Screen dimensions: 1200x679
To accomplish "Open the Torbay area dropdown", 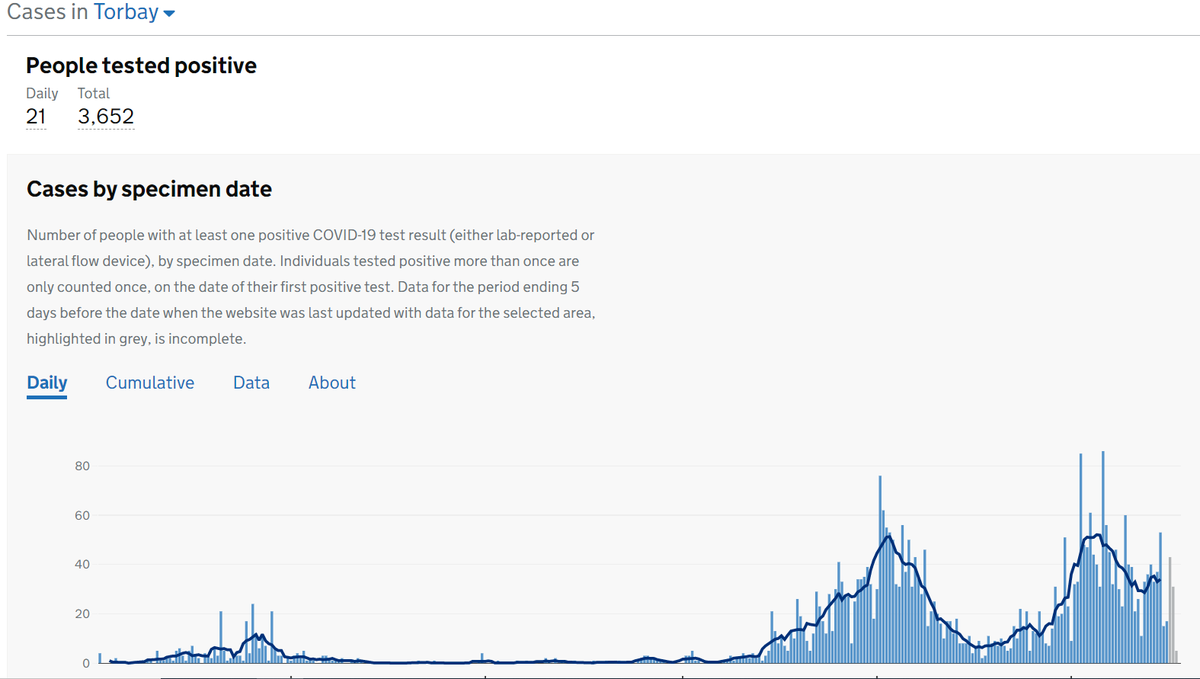I will click(134, 13).
